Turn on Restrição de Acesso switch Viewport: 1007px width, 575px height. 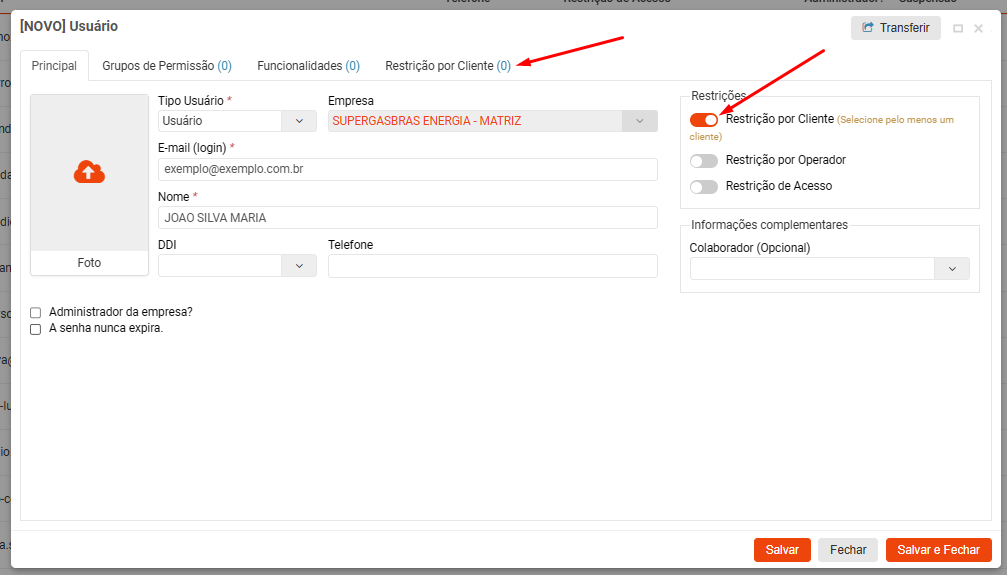(704, 187)
